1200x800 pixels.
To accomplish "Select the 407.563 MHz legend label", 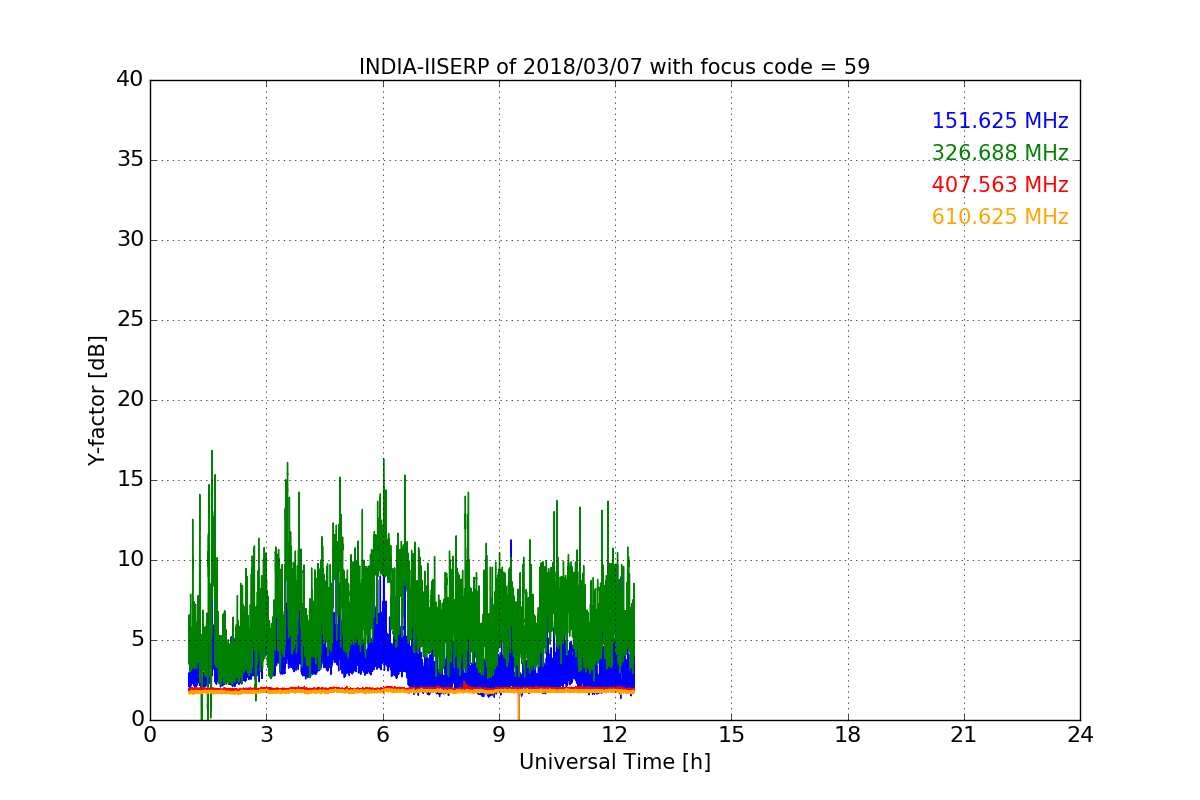I will point(1000,185).
